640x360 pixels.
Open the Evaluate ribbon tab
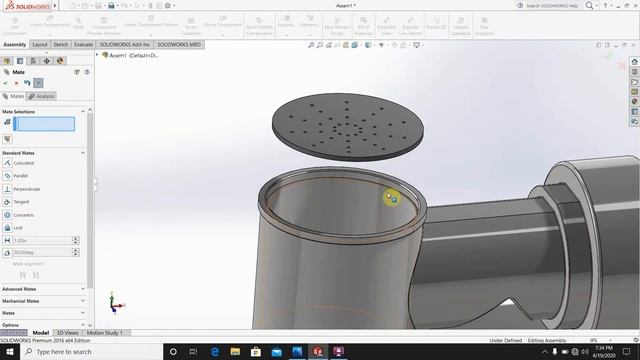pos(83,44)
